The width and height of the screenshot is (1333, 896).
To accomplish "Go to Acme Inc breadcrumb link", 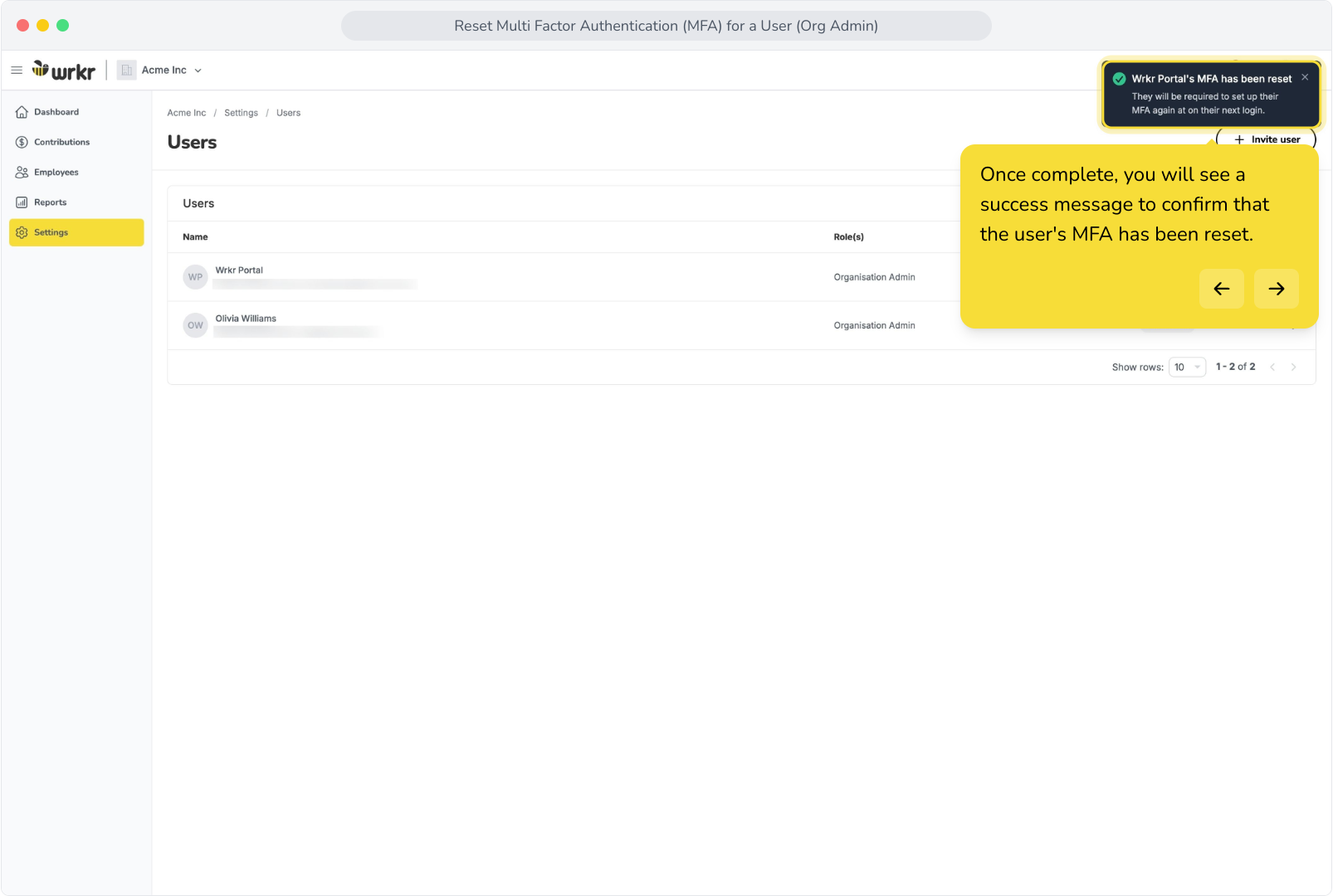I will pyautogui.click(x=187, y=113).
